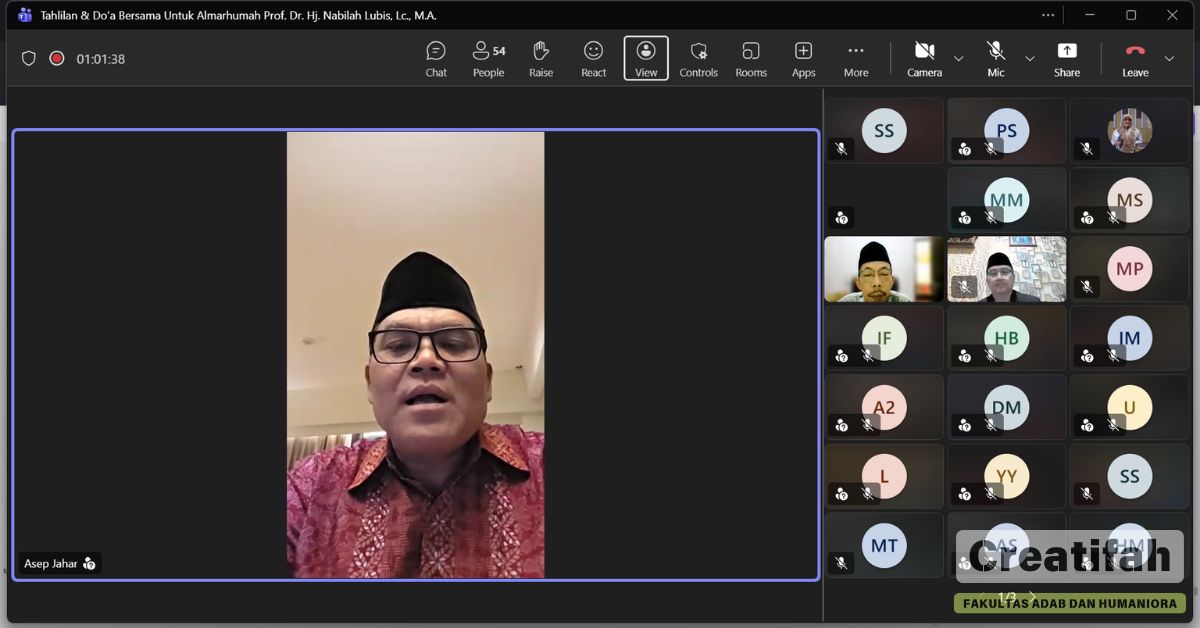
Task: Select the PS participant tile
Action: [x=1006, y=130]
